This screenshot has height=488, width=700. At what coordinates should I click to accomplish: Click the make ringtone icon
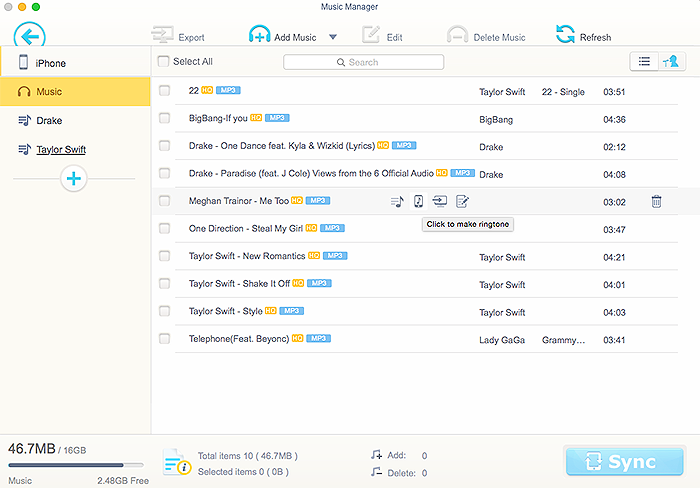click(x=418, y=201)
